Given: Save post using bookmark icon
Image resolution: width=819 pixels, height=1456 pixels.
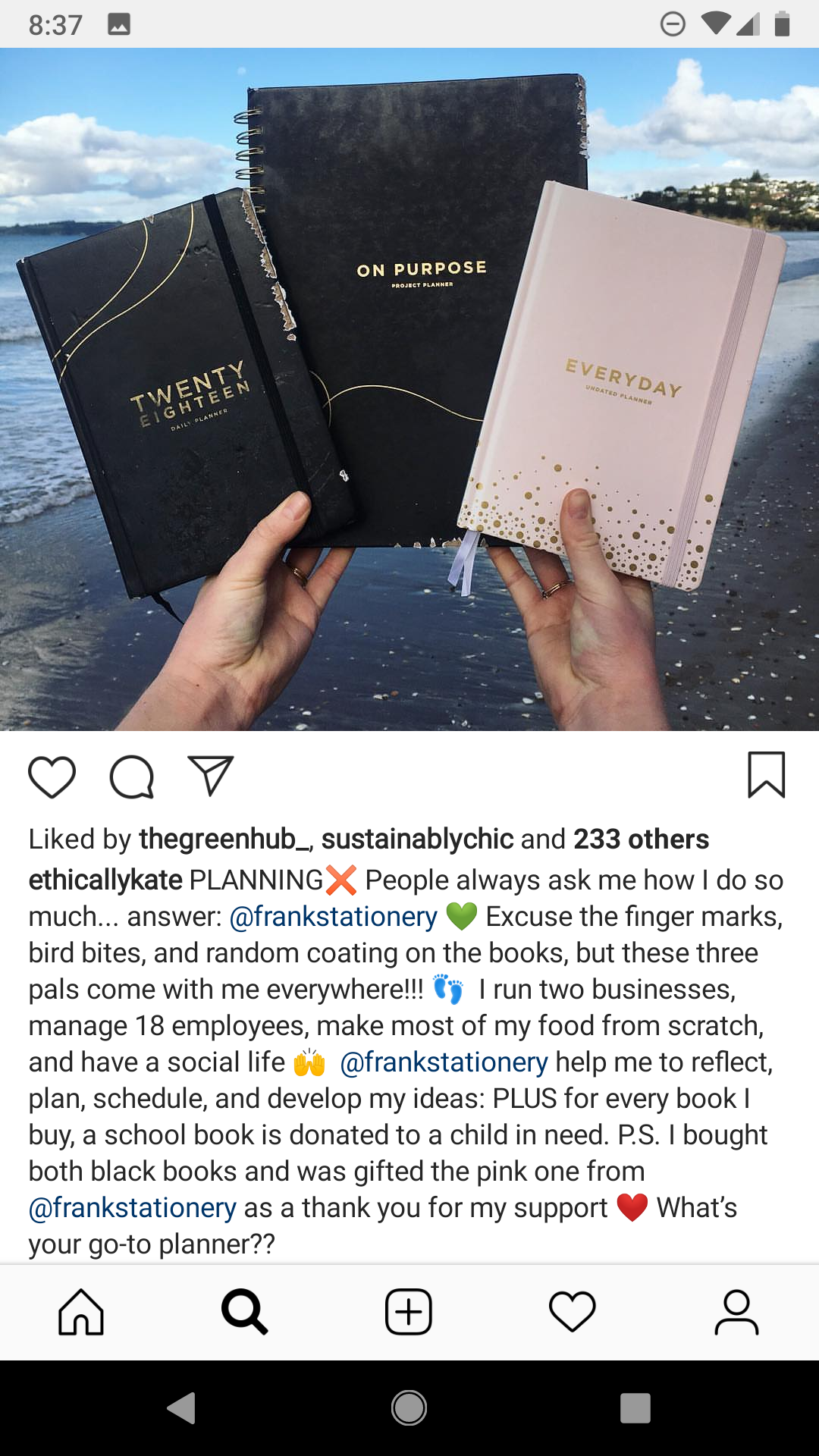Looking at the screenshot, I should click(x=766, y=774).
